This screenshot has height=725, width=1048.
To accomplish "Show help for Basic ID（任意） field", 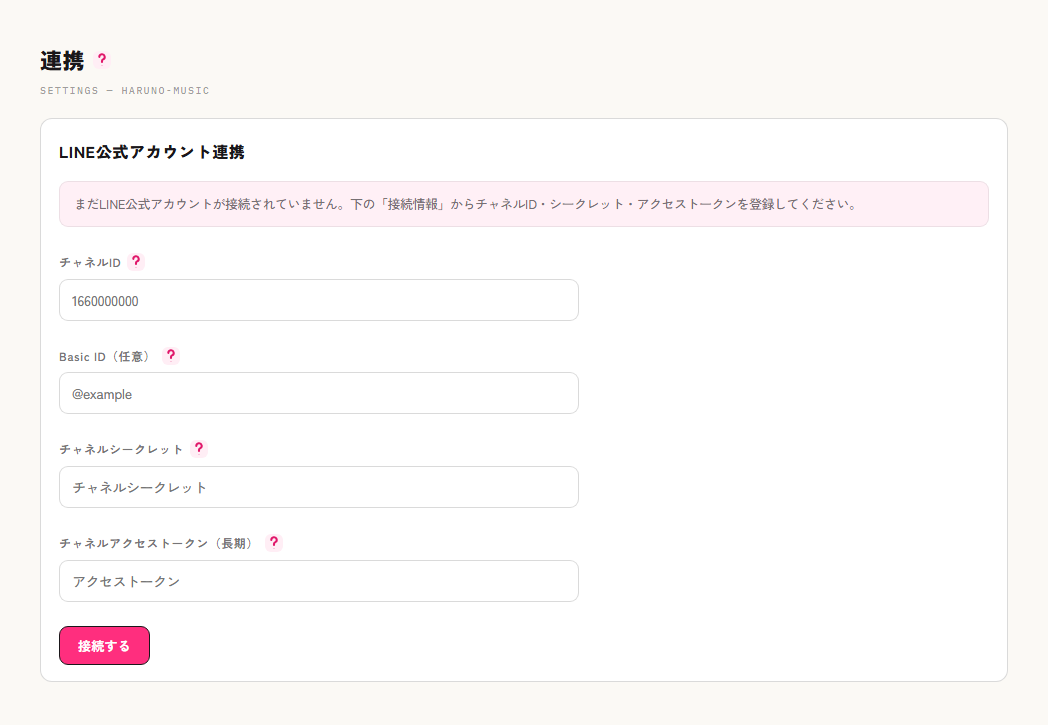I will tap(170, 355).
